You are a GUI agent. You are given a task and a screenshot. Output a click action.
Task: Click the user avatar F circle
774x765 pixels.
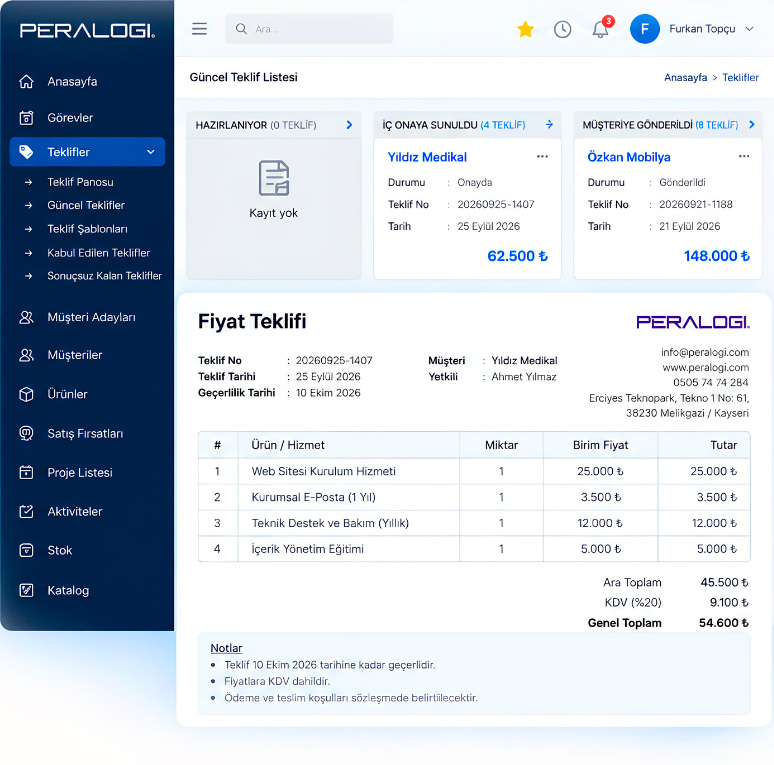(x=645, y=29)
